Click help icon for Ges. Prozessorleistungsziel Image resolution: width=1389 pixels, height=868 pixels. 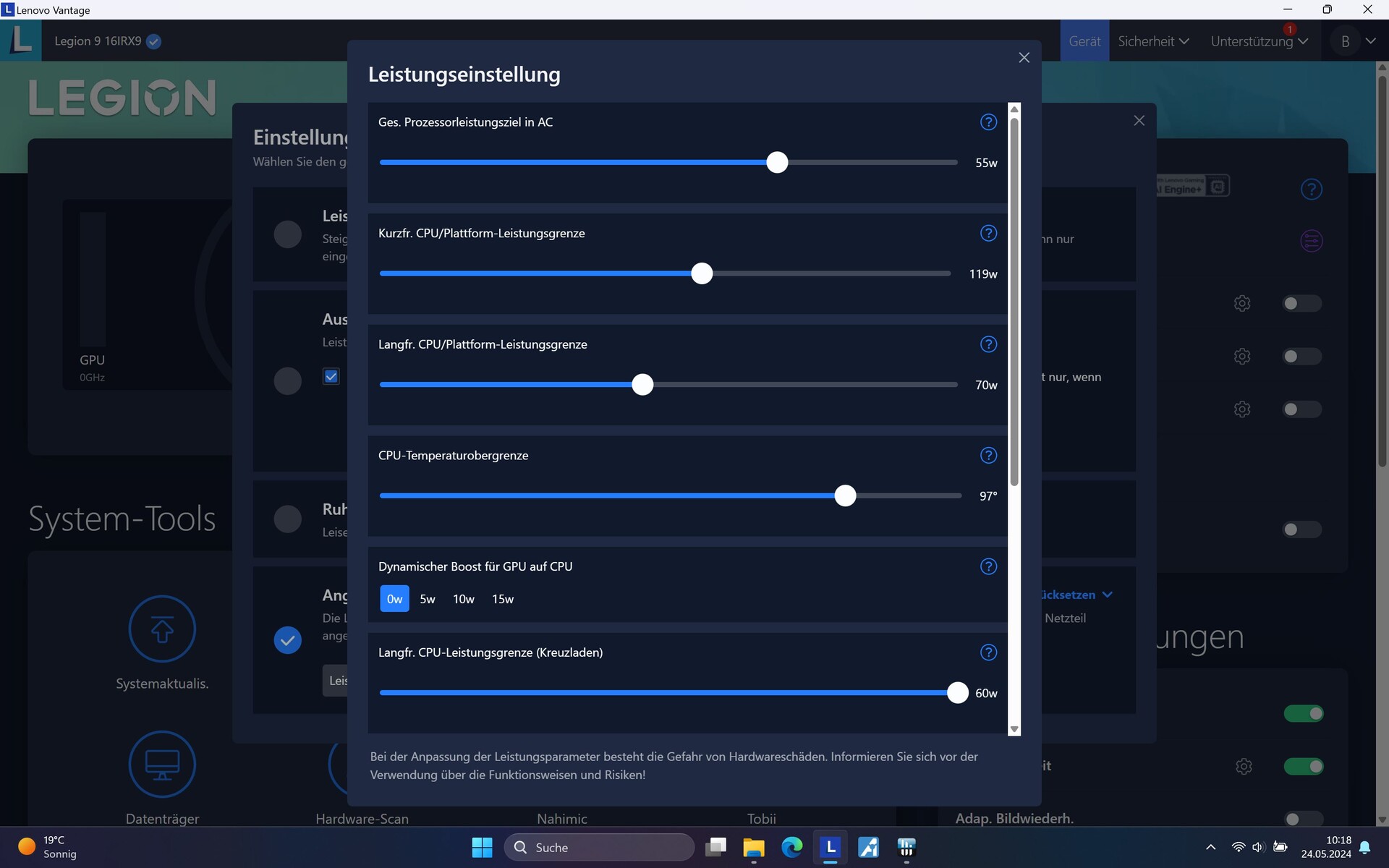coord(988,122)
